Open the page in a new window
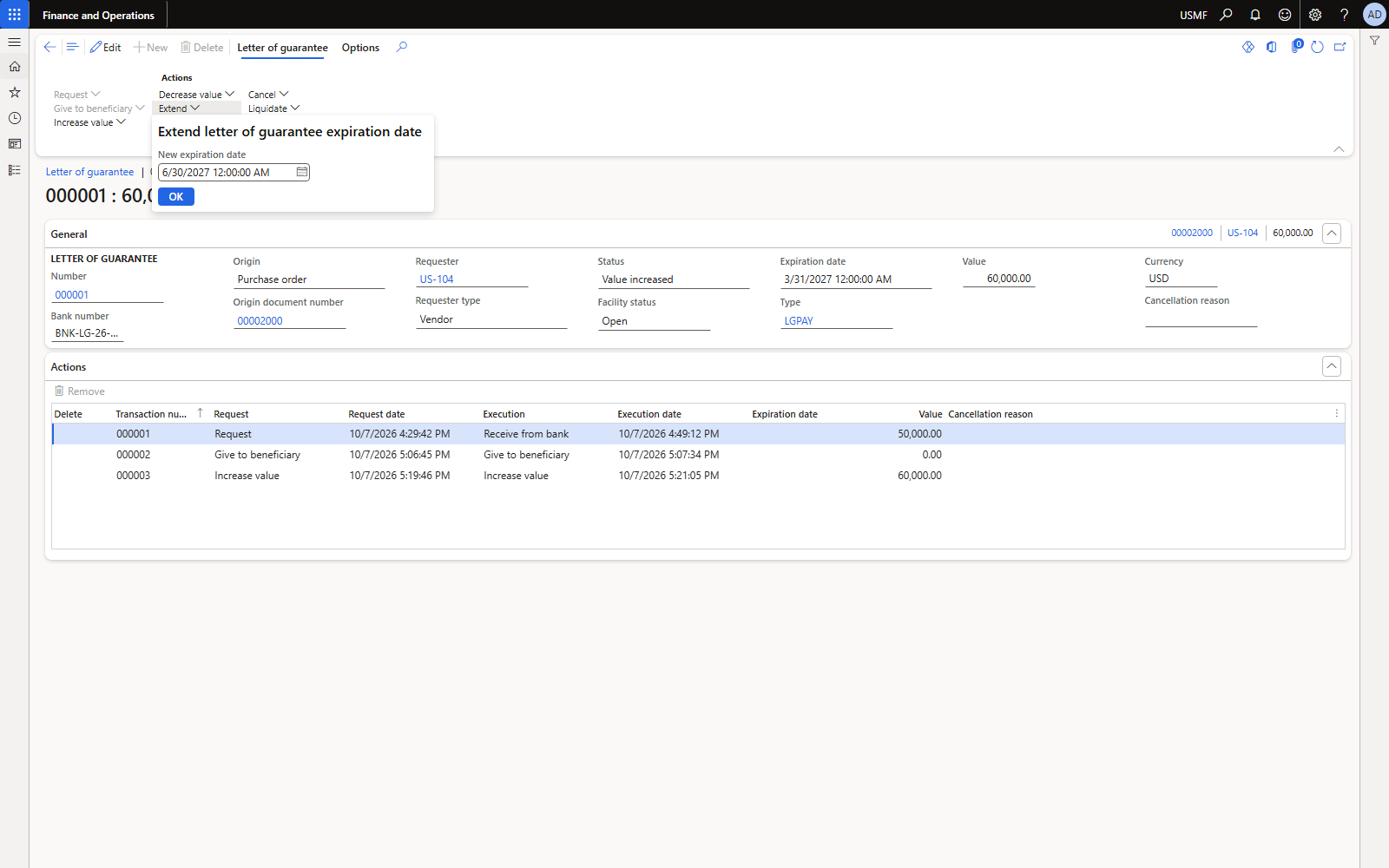 1340,48
